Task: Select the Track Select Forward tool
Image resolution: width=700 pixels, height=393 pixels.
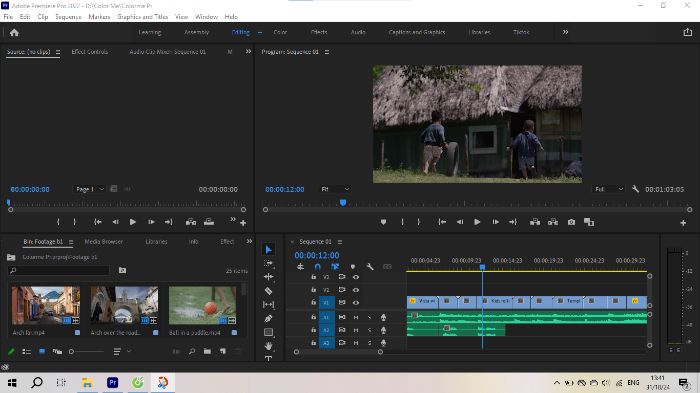Action: (x=268, y=263)
